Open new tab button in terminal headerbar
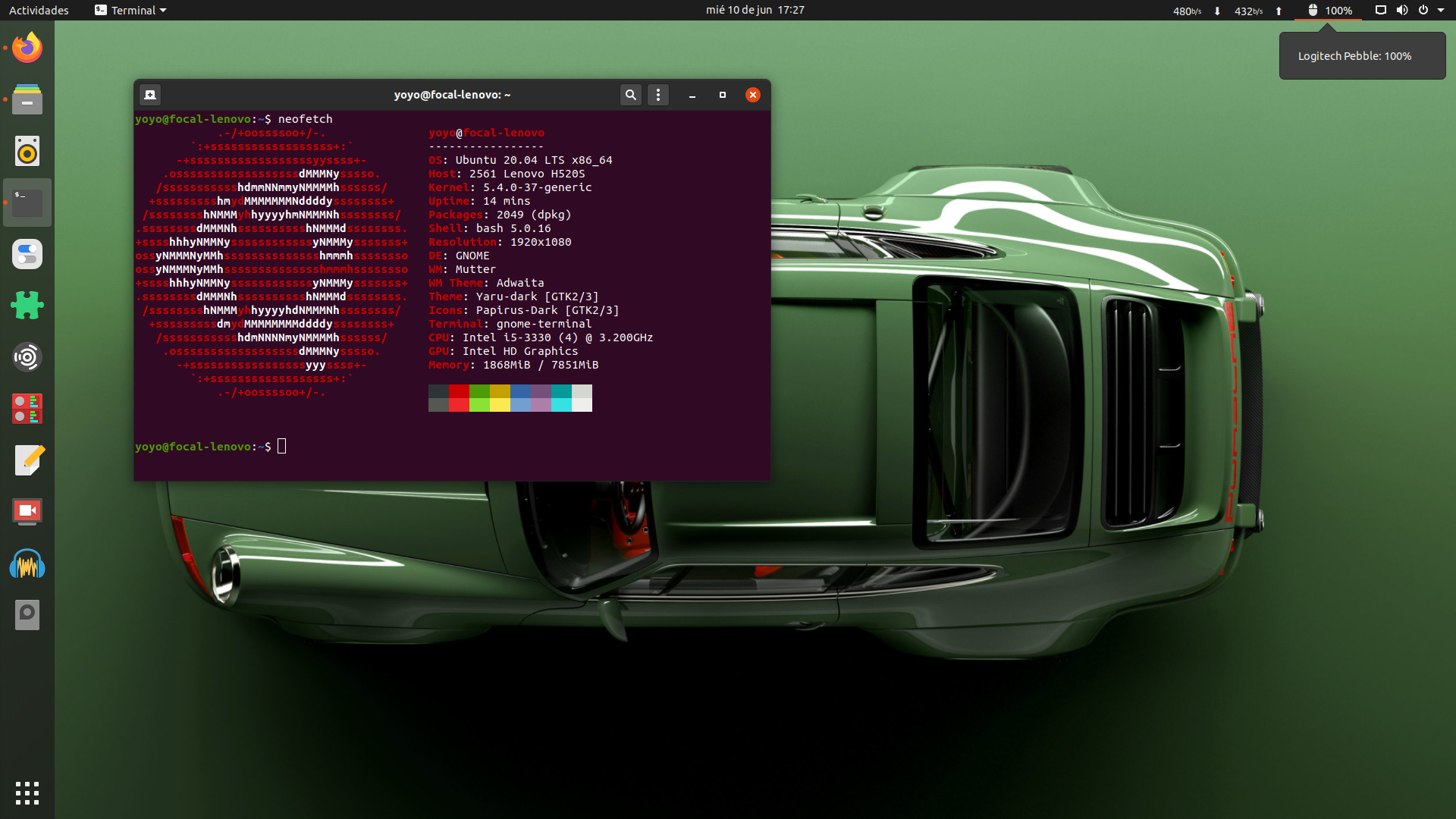1456x819 pixels. pos(150,95)
